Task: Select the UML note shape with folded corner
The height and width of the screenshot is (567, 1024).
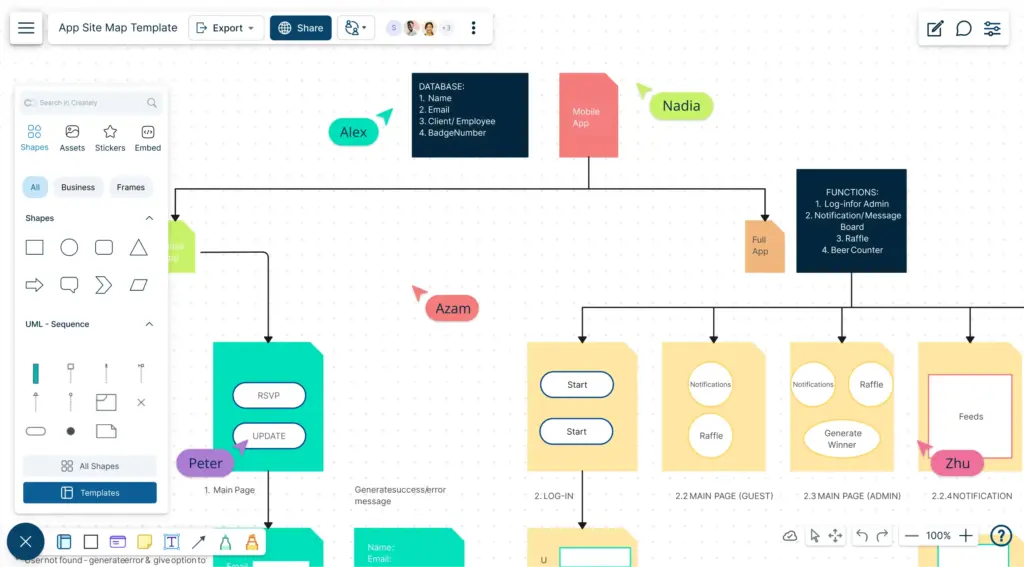Action: pyautogui.click(x=106, y=430)
